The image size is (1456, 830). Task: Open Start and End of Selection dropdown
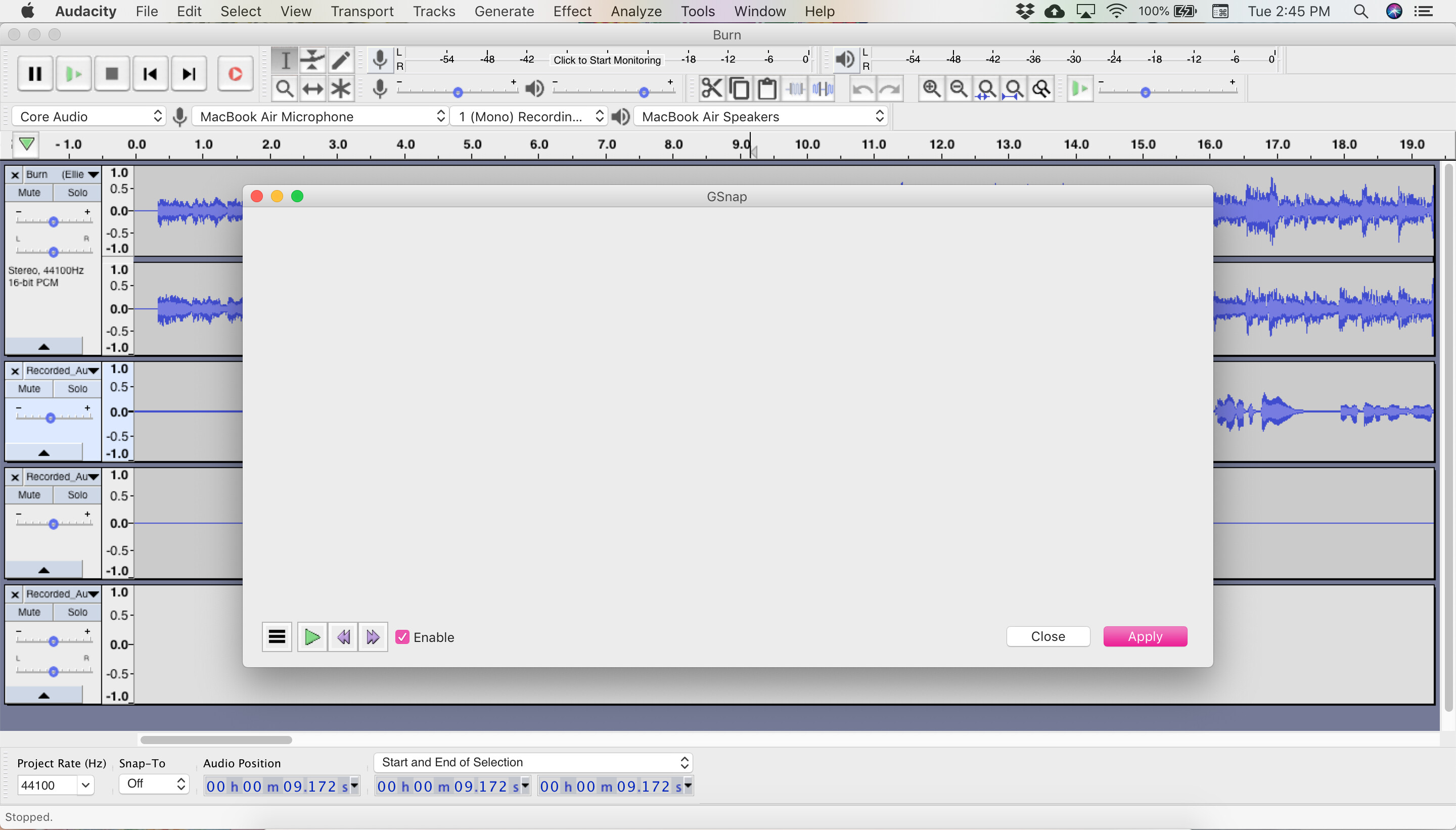533,762
